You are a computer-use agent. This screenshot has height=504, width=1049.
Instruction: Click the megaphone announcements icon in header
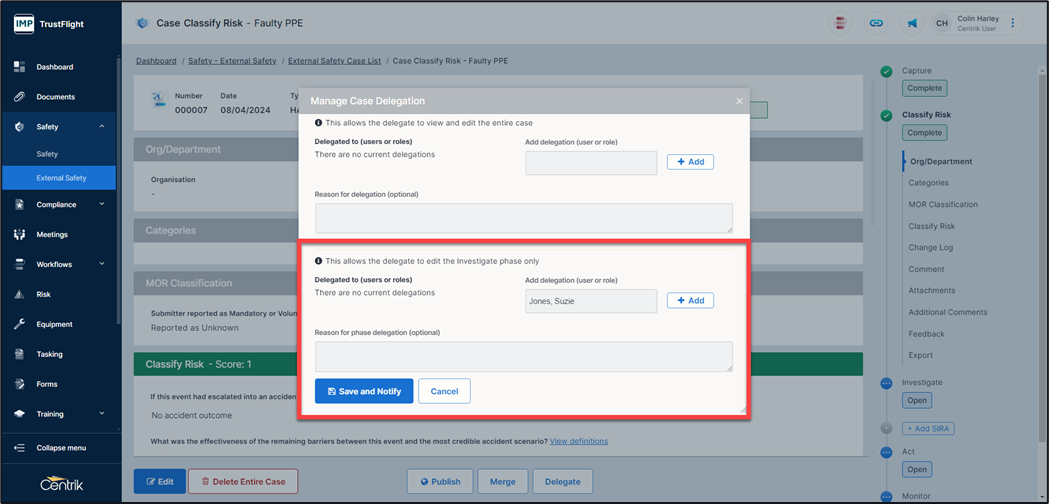click(x=912, y=23)
